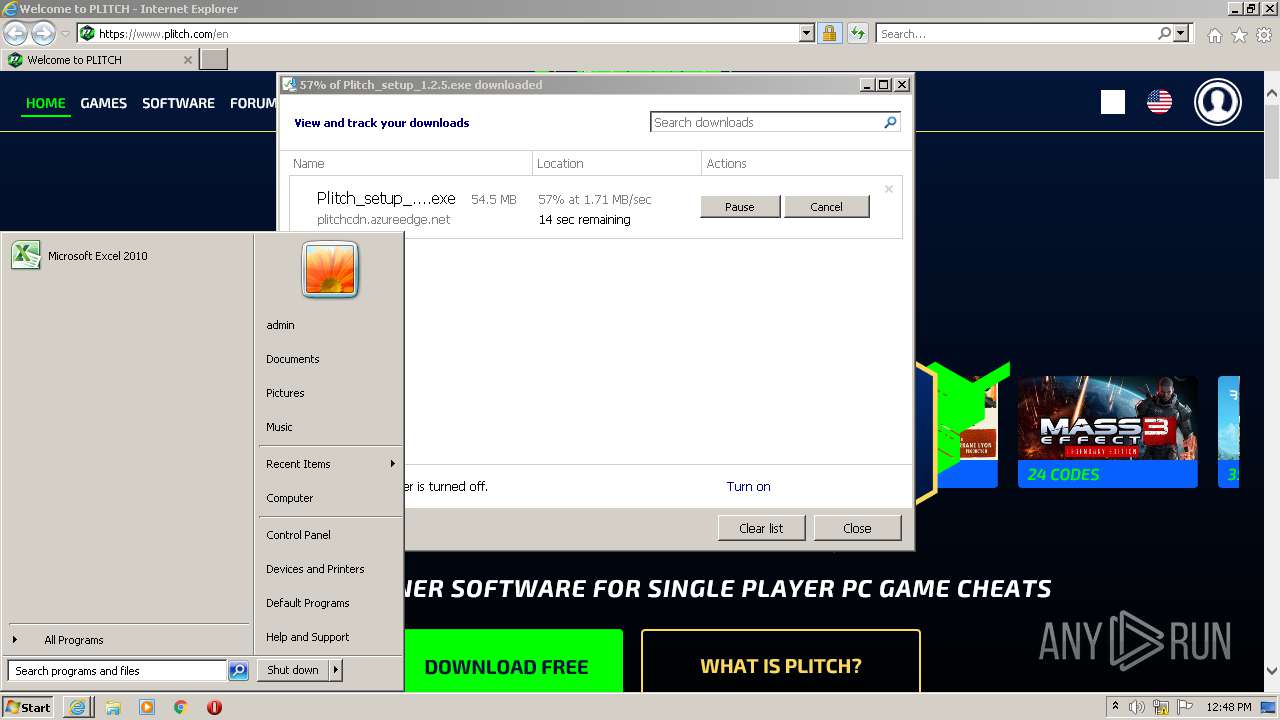Click the Search downloads input field
This screenshot has width=1280, height=720.
(x=766, y=122)
